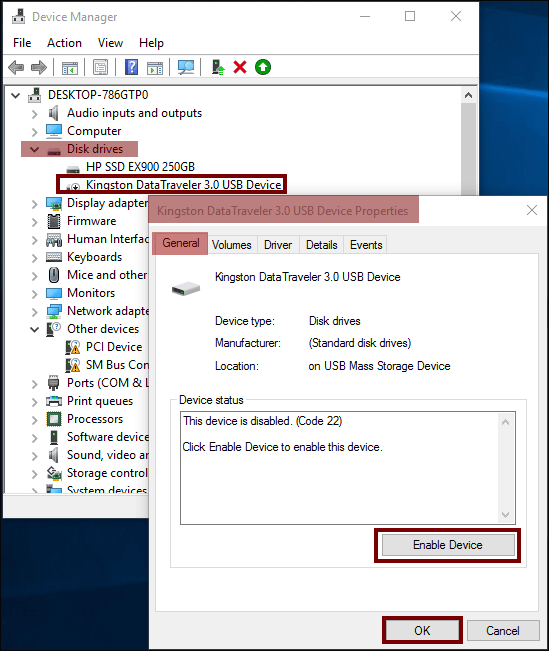This screenshot has width=549, height=651.
Task: Expand the Keyboards node
Action: click(x=34, y=258)
